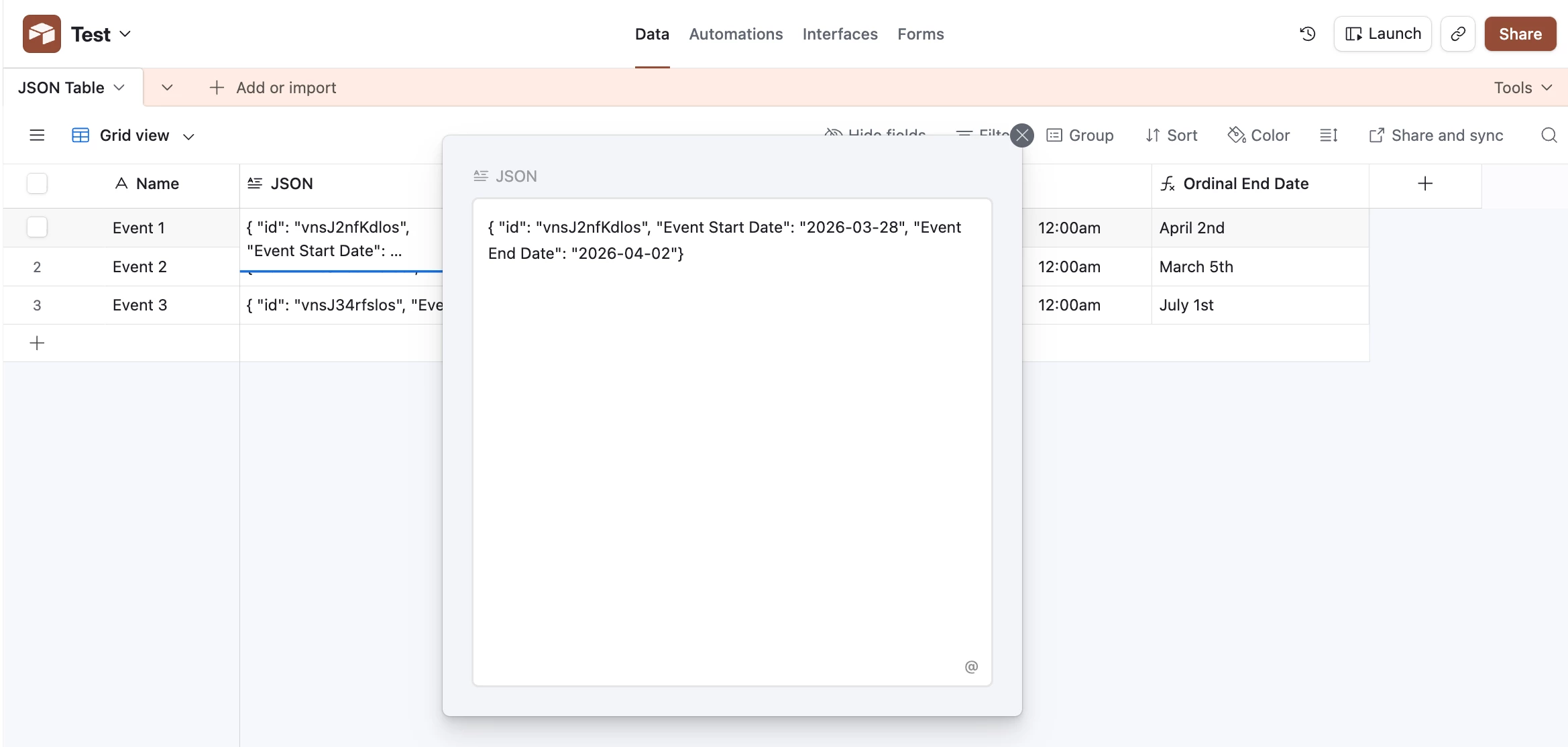Click the @ mention icon in editor
This screenshot has height=747, width=1568.
[971, 667]
